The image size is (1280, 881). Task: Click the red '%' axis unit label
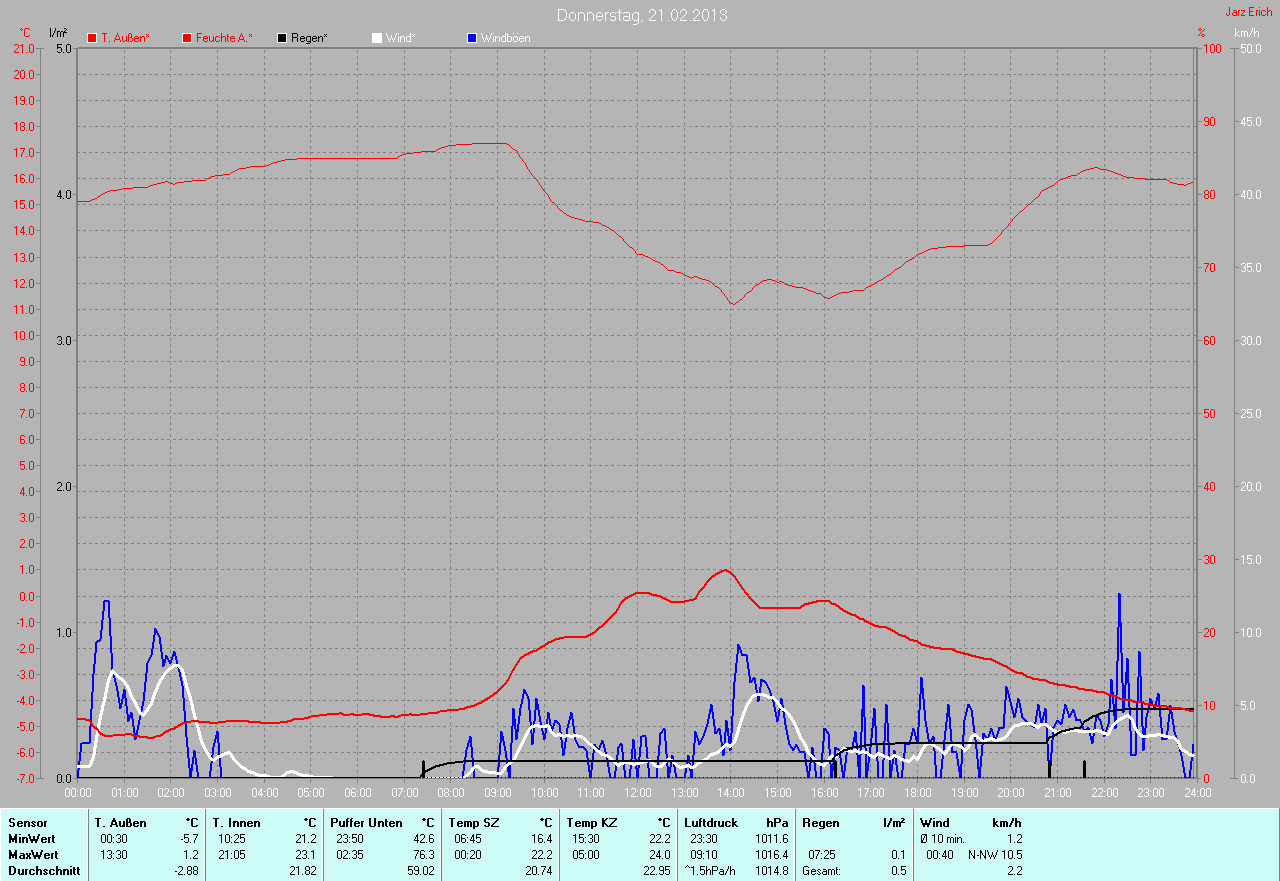[1202, 33]
